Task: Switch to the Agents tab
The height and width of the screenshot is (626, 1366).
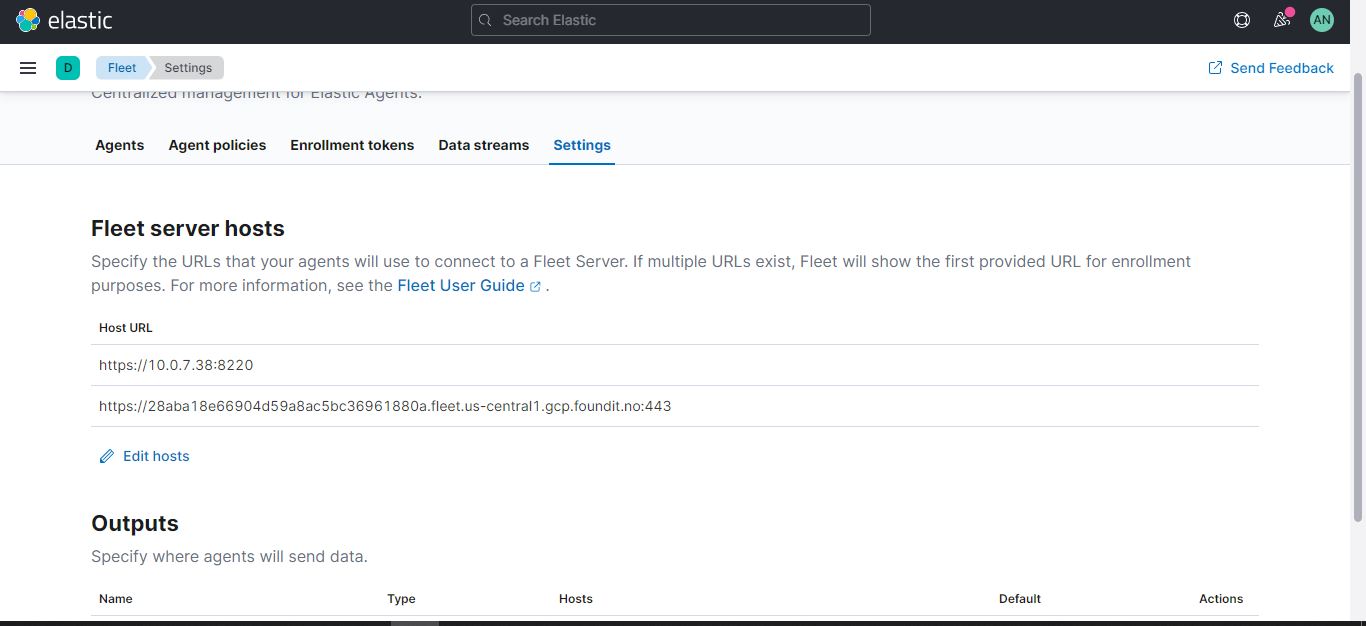Action: [x=119, y=145]
